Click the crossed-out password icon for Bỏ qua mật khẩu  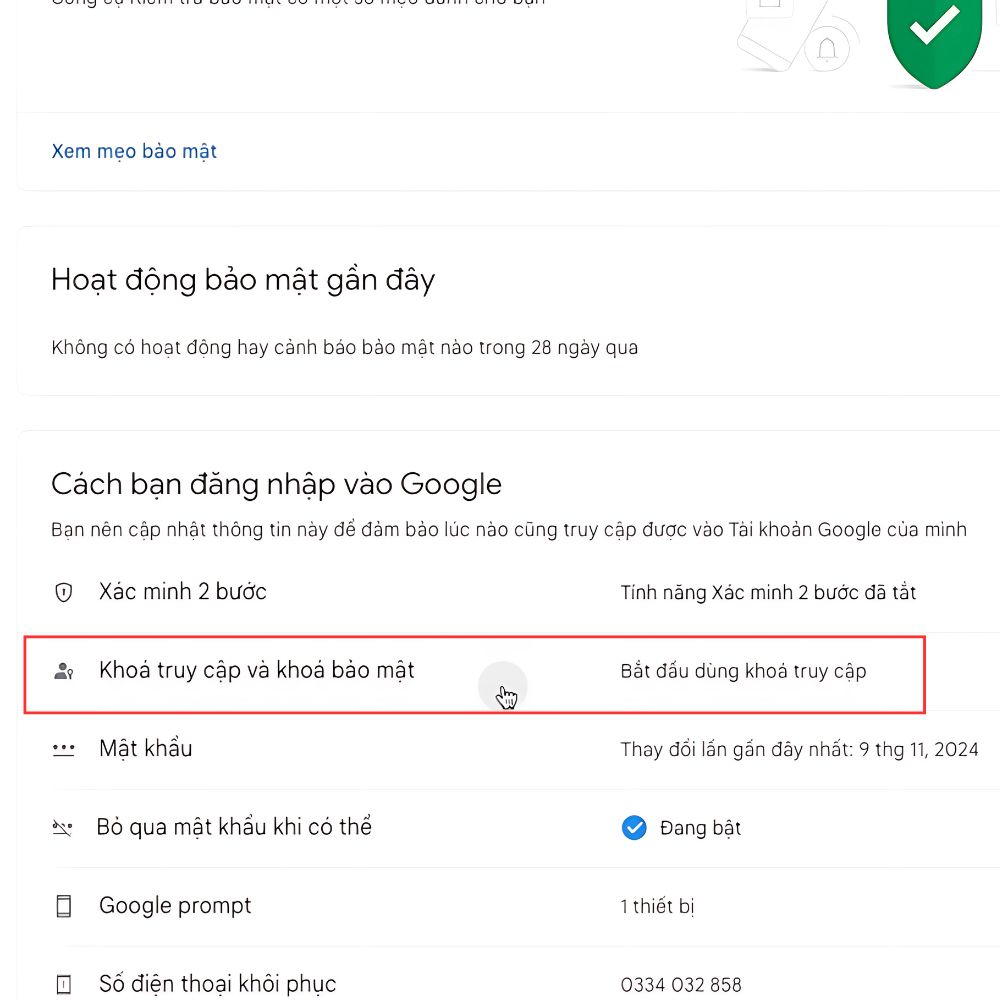point(62,828)
